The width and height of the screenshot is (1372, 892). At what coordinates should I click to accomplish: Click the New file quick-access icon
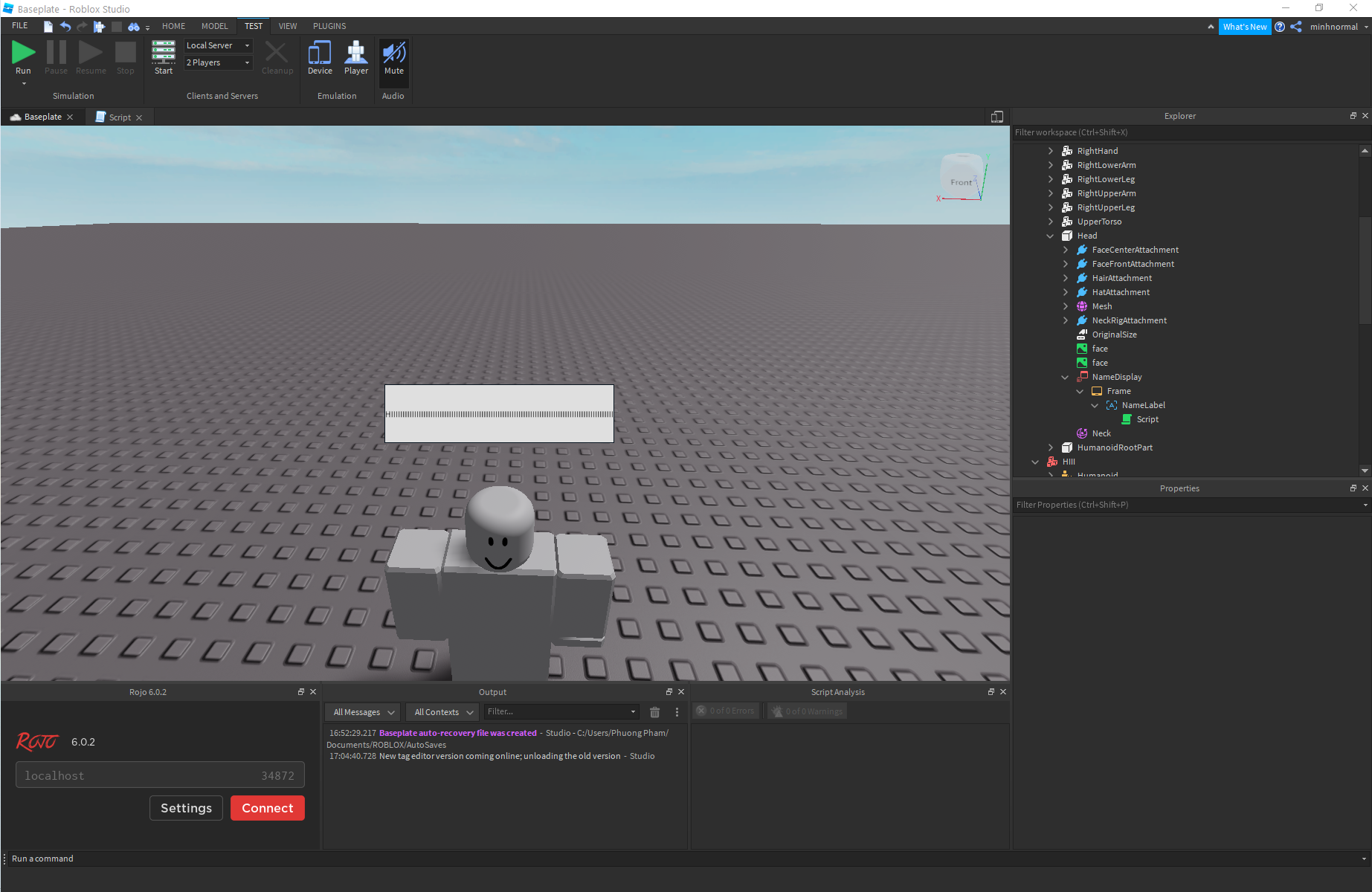pos(48,27)
